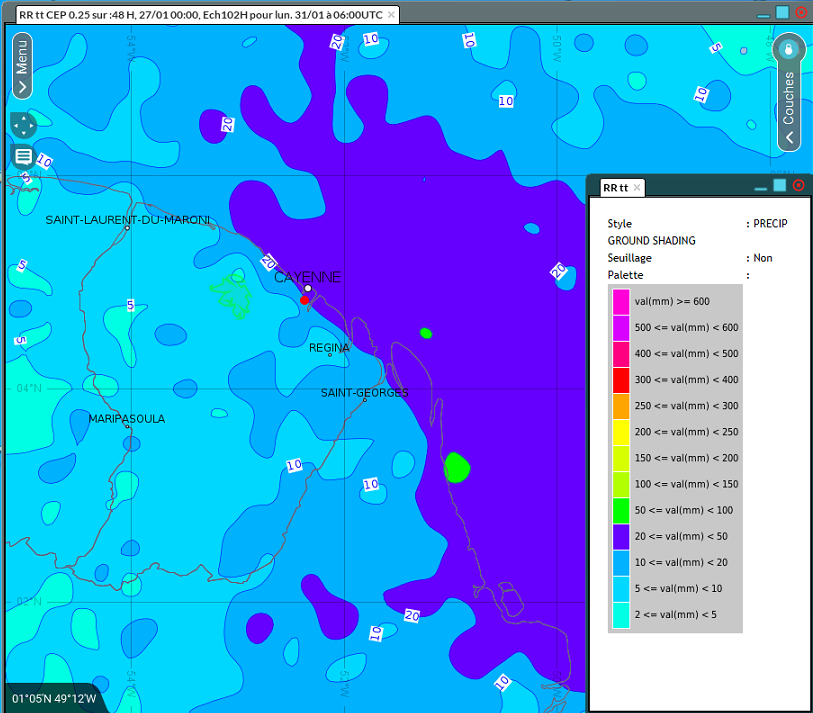
Task: Close the RR tt tab via its x
Action: pyautogui.click(x=637, y=187)
